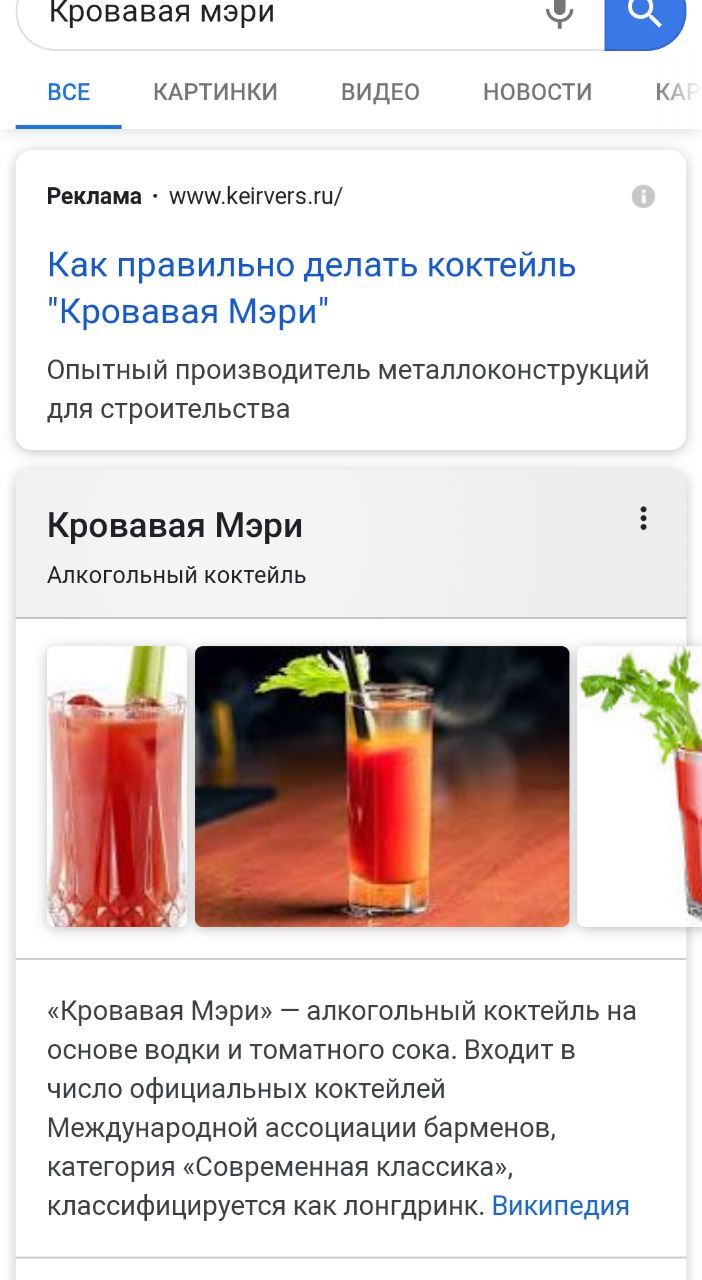
Task: Select the ВСЕ tab
Action: point(69,92)
